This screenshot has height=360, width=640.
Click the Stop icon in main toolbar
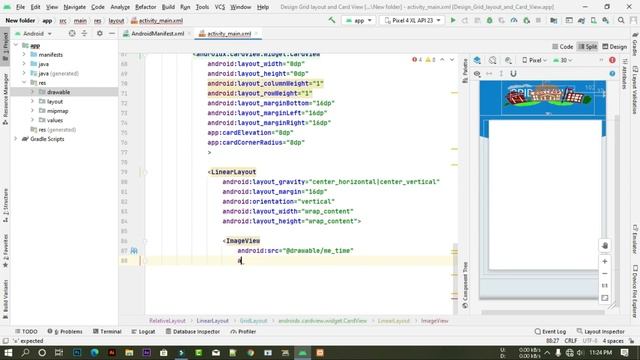(538, 20)
